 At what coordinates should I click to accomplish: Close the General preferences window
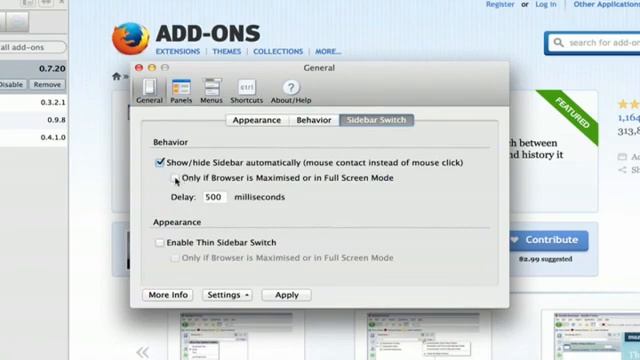pyautogui.click(x=139, y=68)
